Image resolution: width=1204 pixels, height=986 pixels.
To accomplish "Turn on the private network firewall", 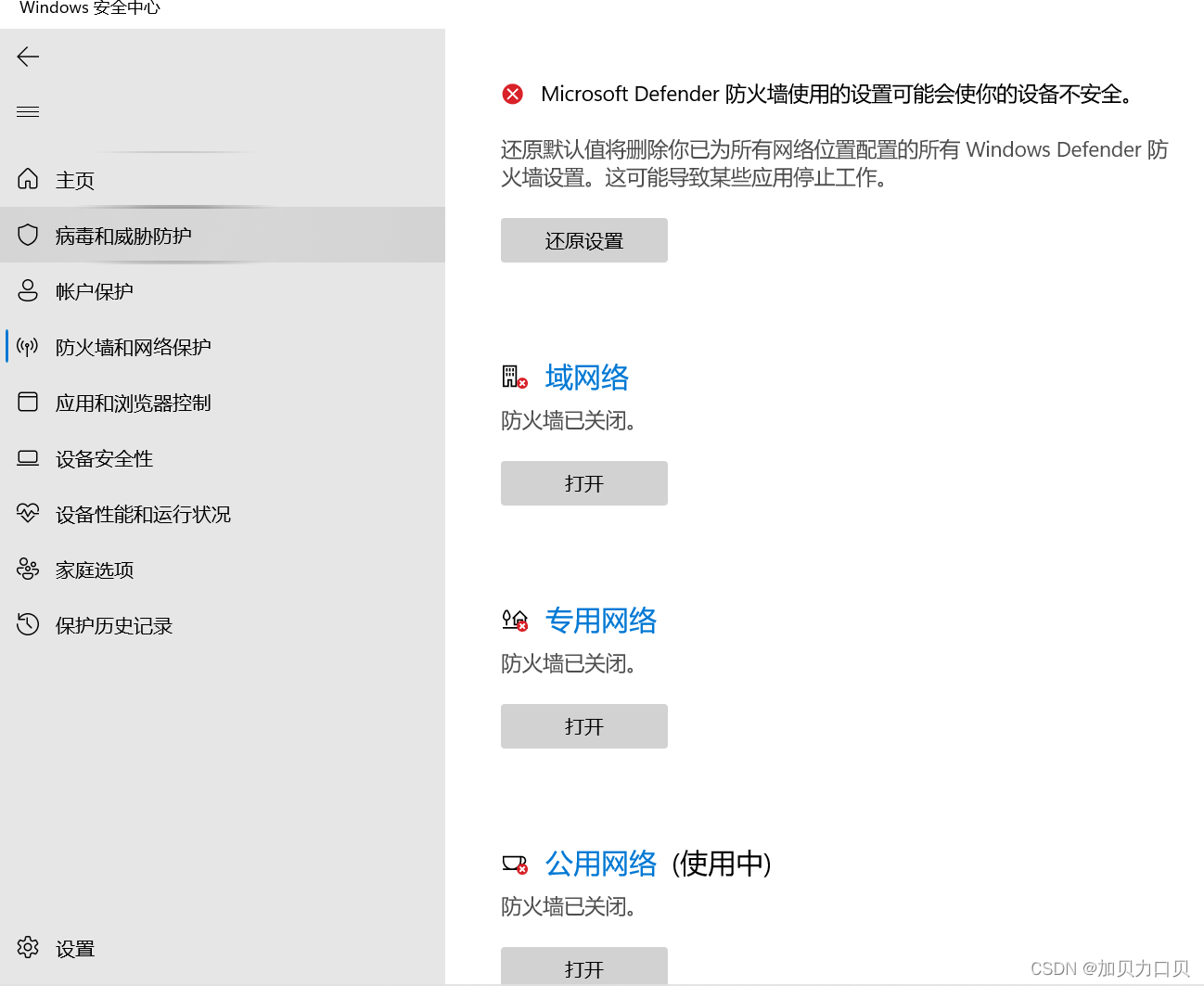I will pos(584,726).
